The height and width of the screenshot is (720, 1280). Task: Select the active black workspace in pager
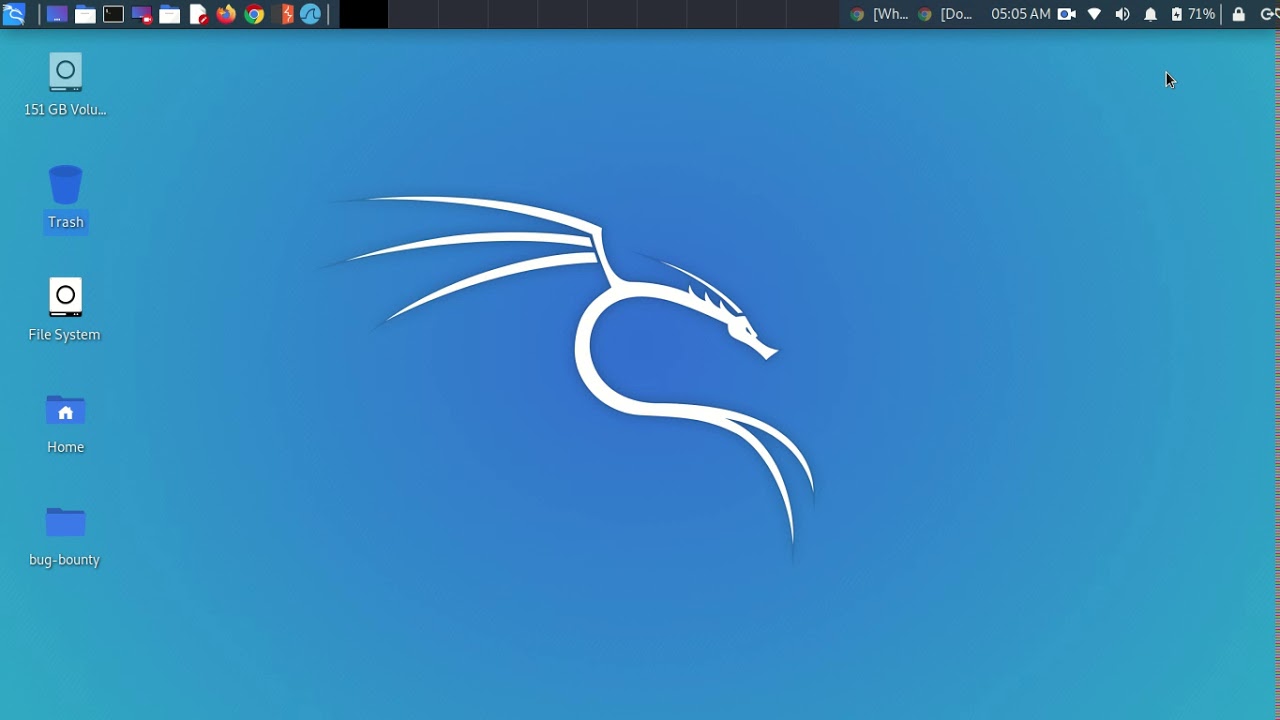click(364, 14)
